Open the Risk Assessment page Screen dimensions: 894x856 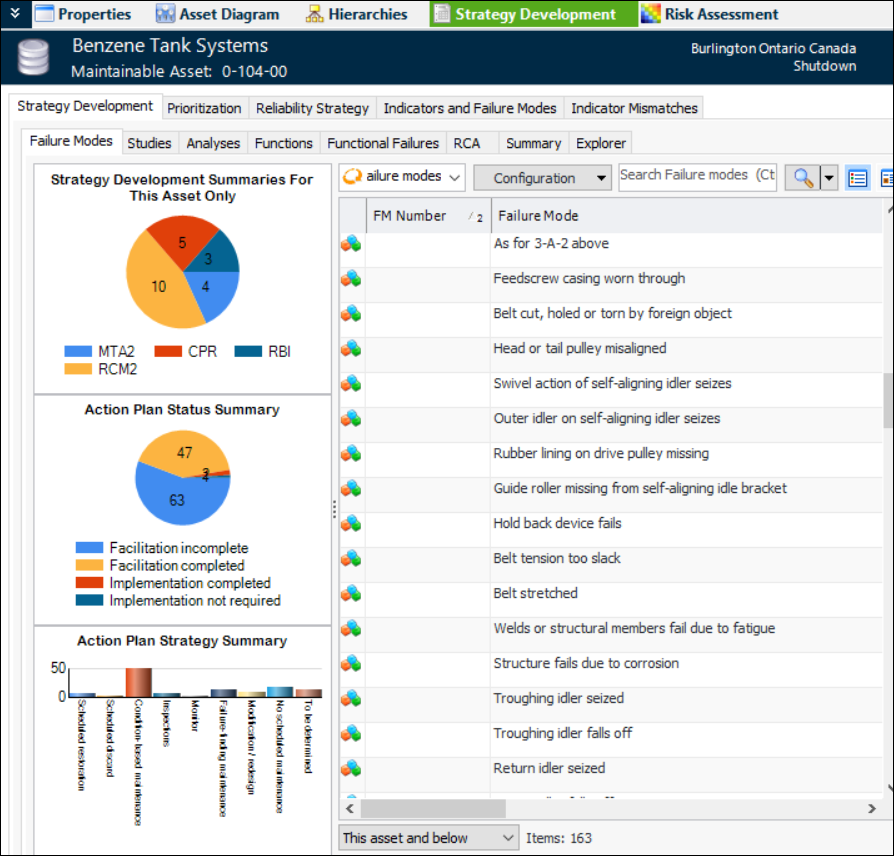coord(710,14)
